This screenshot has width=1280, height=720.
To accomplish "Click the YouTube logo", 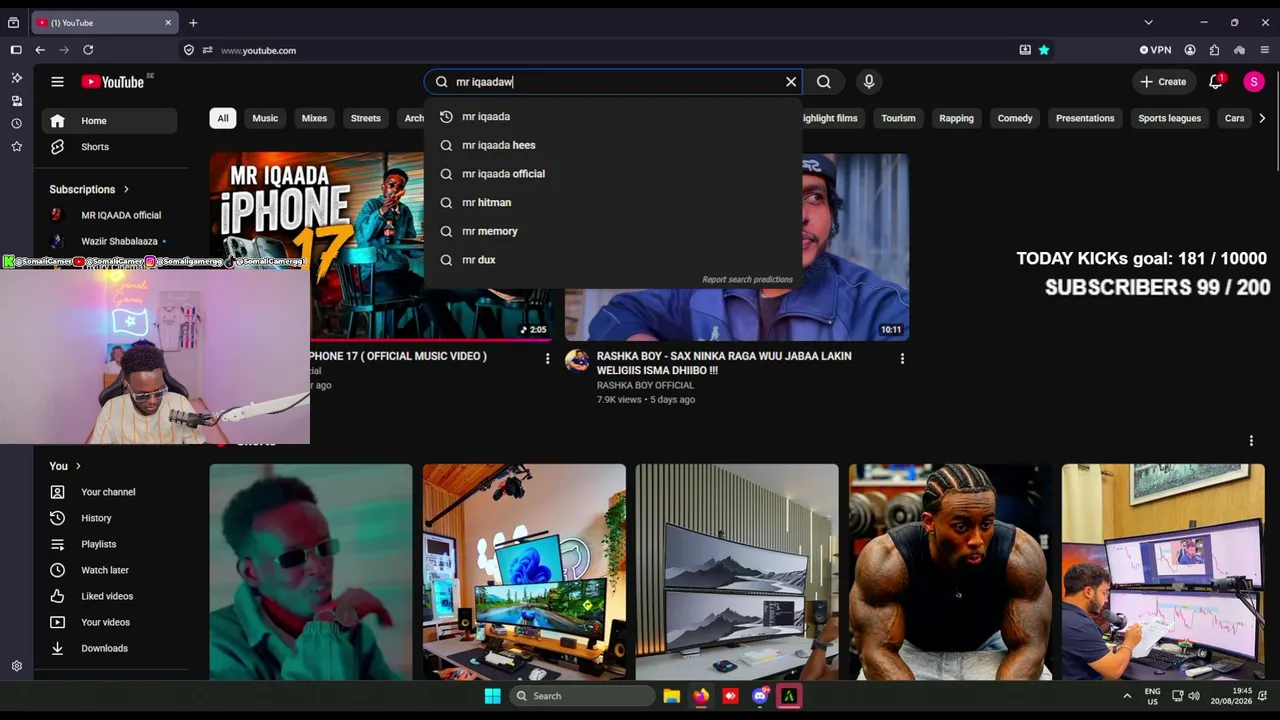I will 113,82.
